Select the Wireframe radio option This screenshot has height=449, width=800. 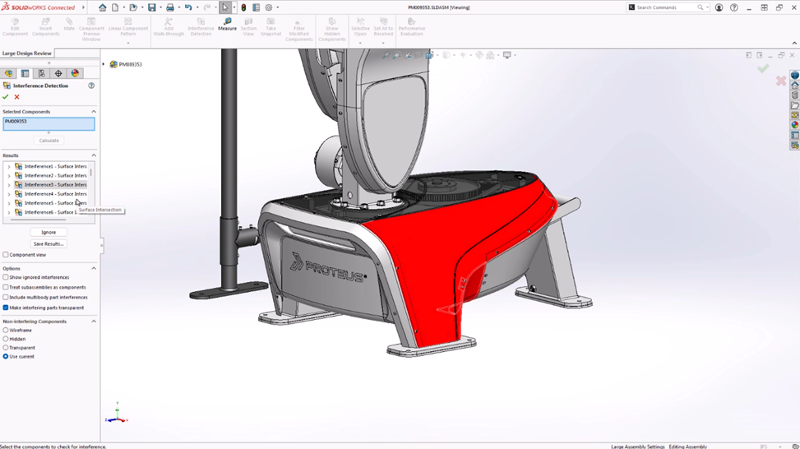point(6,330)
